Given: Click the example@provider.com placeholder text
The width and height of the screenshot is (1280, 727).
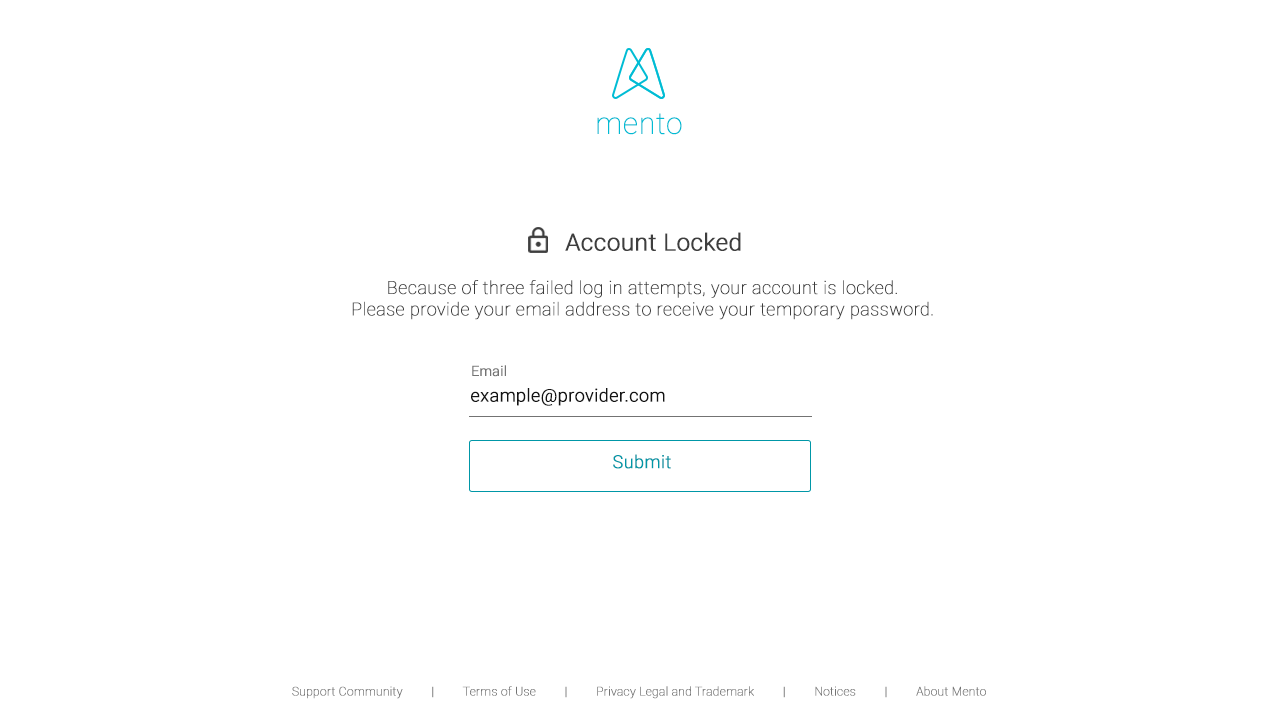Looking at the screenshot, I should pos(568,396).
